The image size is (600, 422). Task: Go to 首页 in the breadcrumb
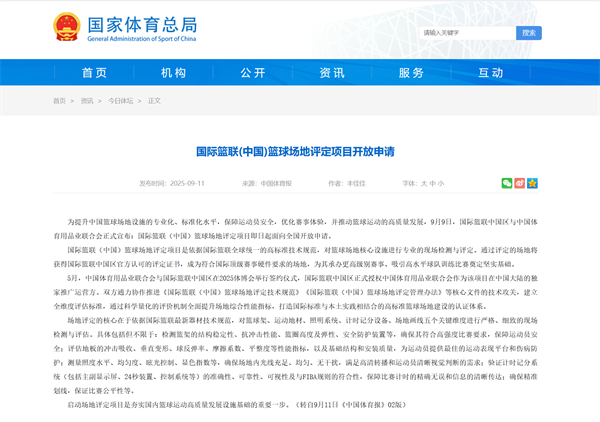(60, 101)
